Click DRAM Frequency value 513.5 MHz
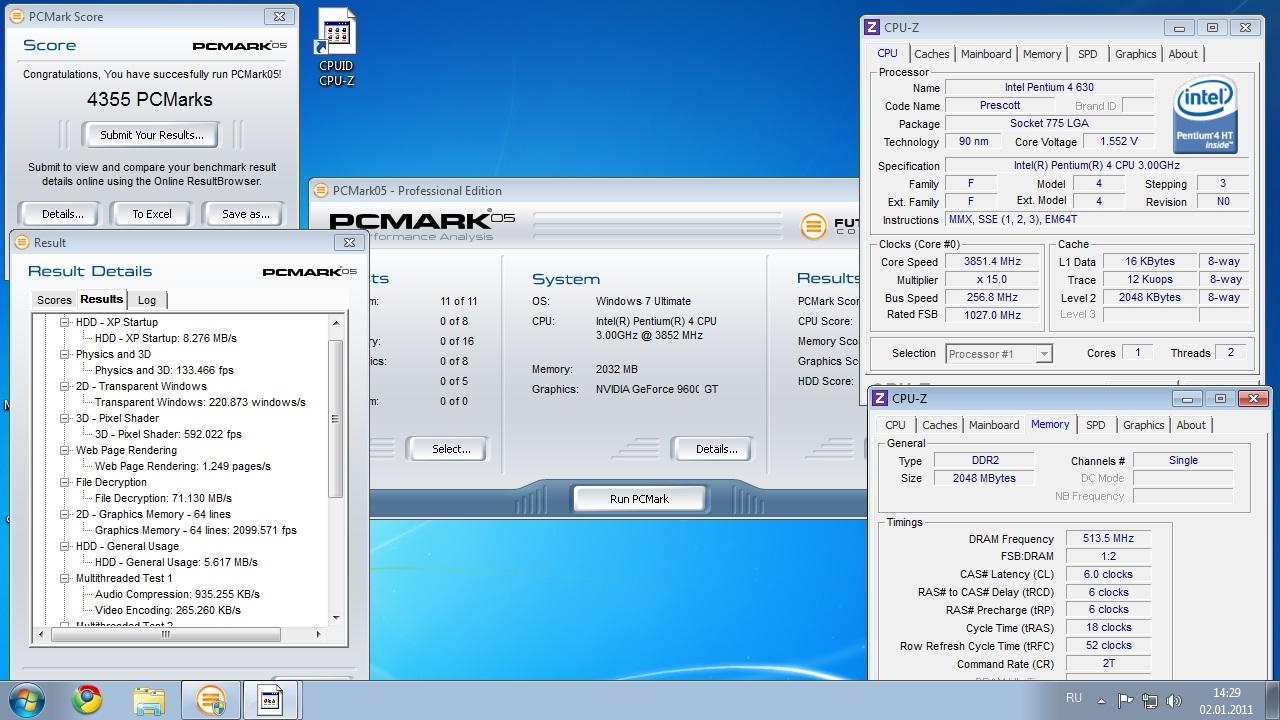 pos(1107,538)
